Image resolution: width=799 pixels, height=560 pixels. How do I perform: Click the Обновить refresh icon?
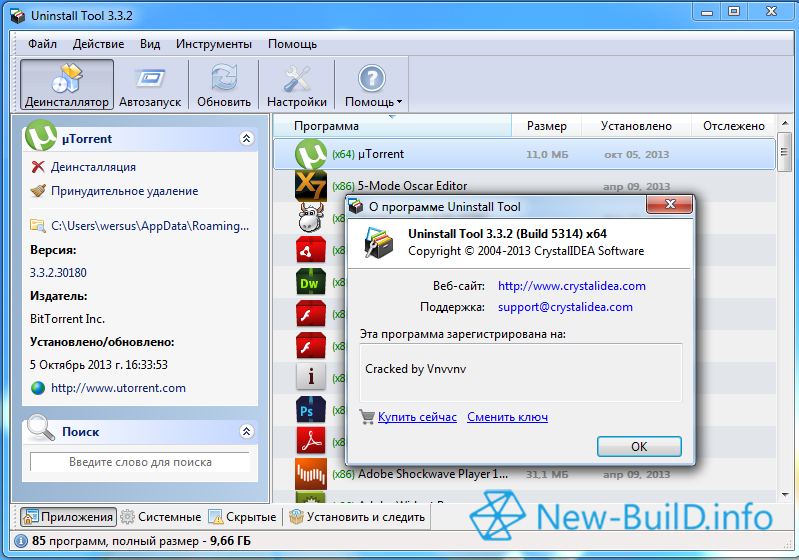pyautogui.click(x=224, y=79)
